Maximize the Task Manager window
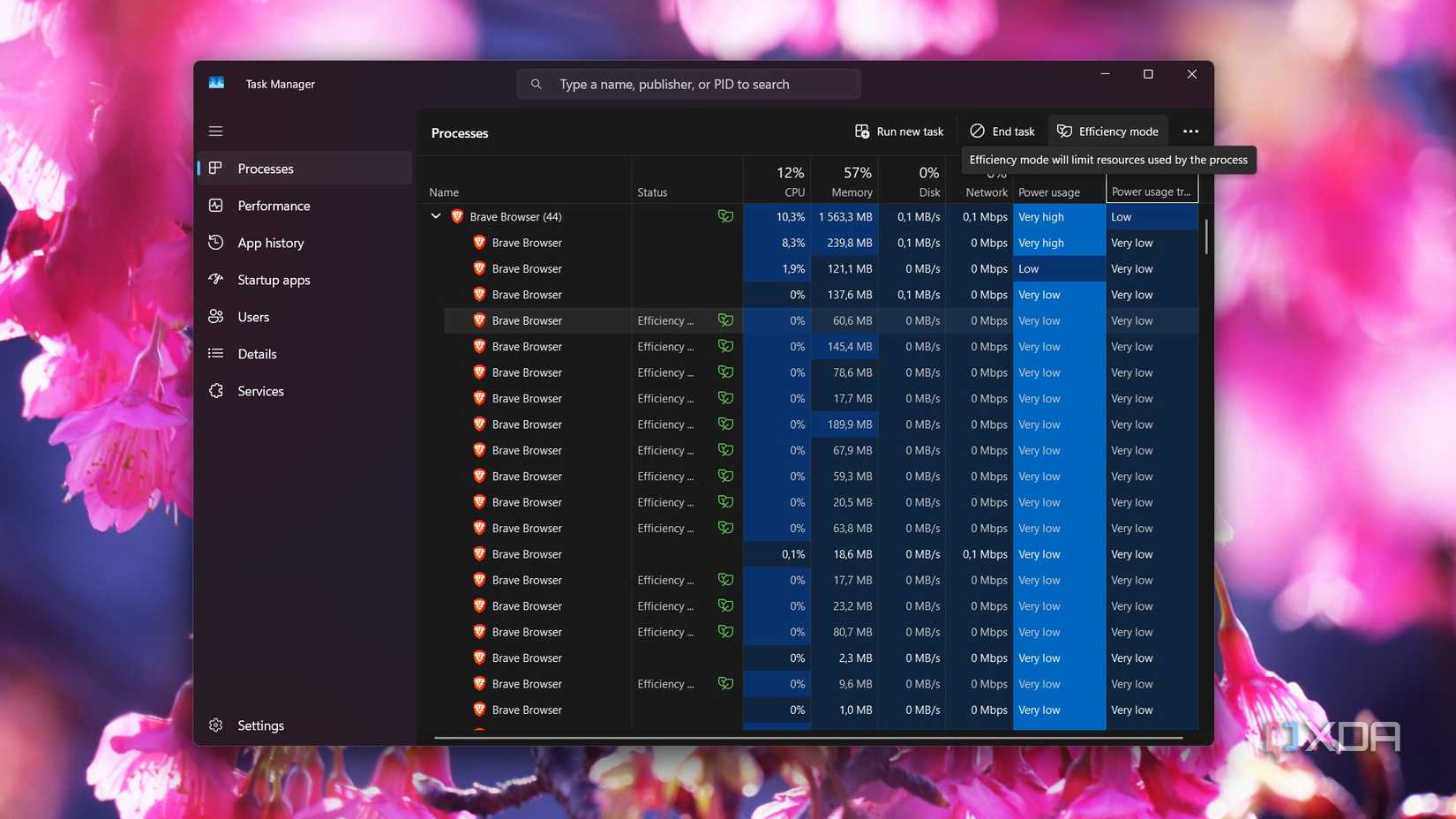This screenshot has height=819, width=1456. point(1148,74)
